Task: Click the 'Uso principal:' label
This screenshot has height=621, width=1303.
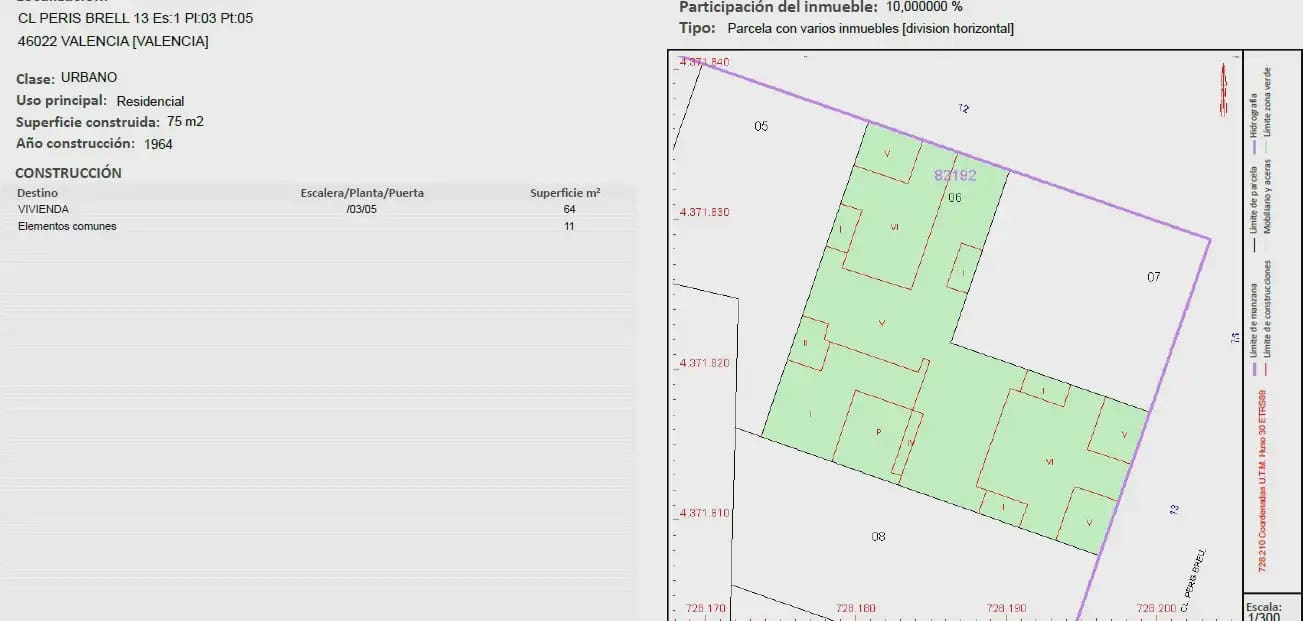Action: tap(61, 100)
